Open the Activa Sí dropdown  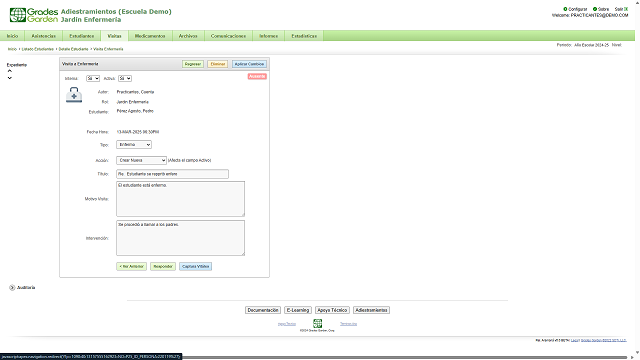click(x=125, y=78)
